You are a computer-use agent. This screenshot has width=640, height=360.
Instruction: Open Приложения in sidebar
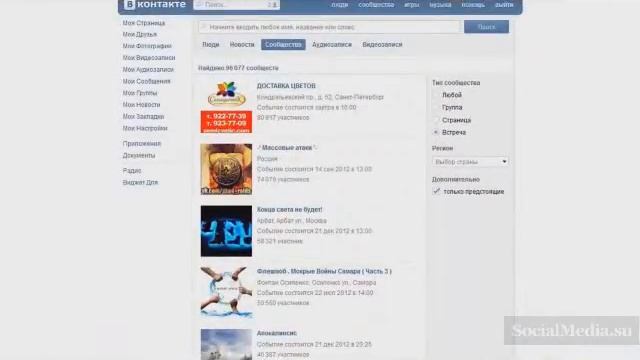[142, 144]
